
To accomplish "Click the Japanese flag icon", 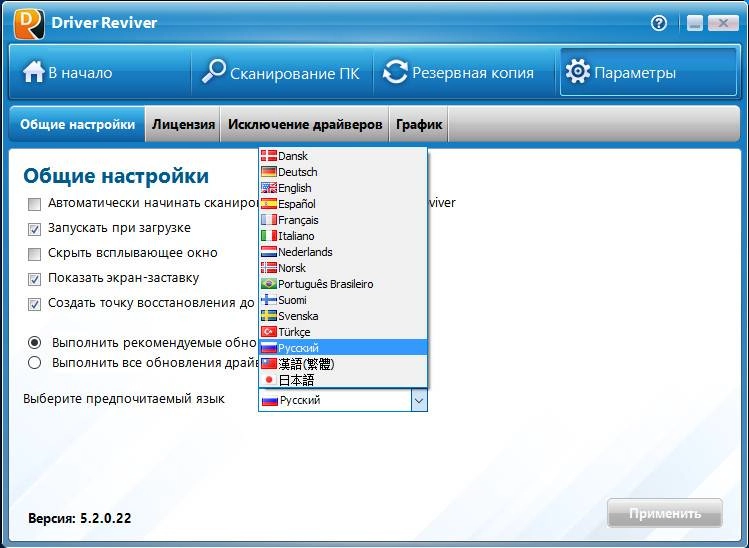I will (x=269, y=379).
